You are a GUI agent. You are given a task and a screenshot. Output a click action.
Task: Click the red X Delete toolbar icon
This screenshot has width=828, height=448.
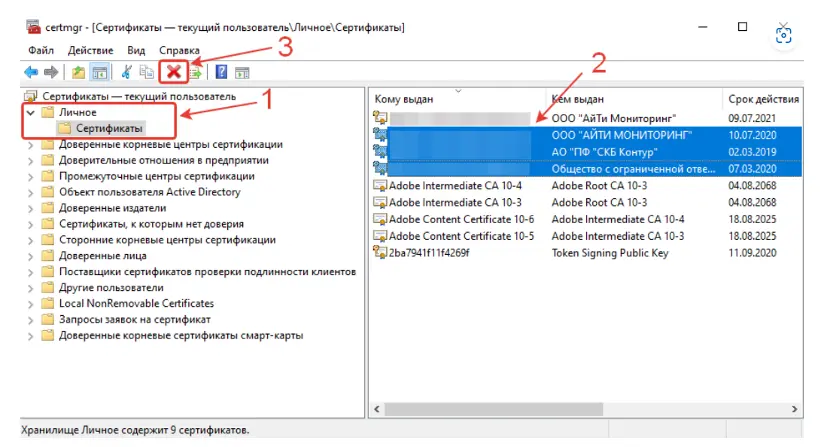174,72
